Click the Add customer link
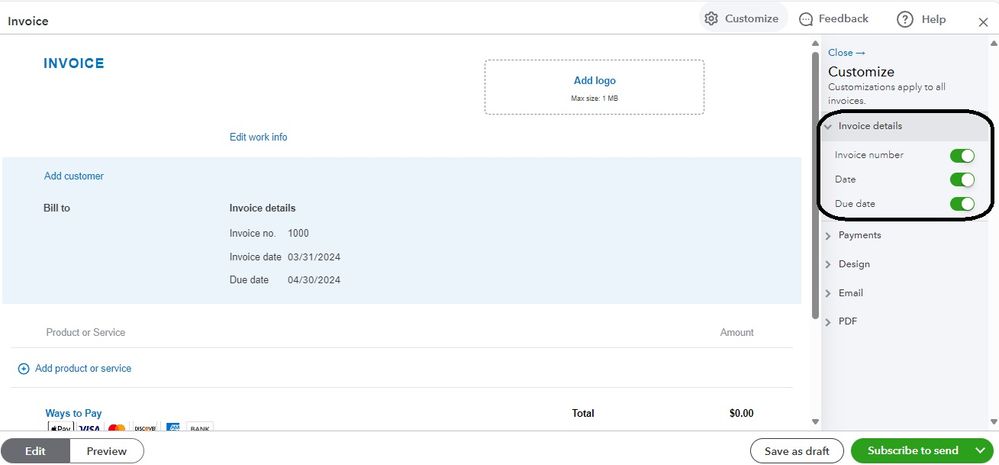The image size is (999, 465). [x=74, y=176]
